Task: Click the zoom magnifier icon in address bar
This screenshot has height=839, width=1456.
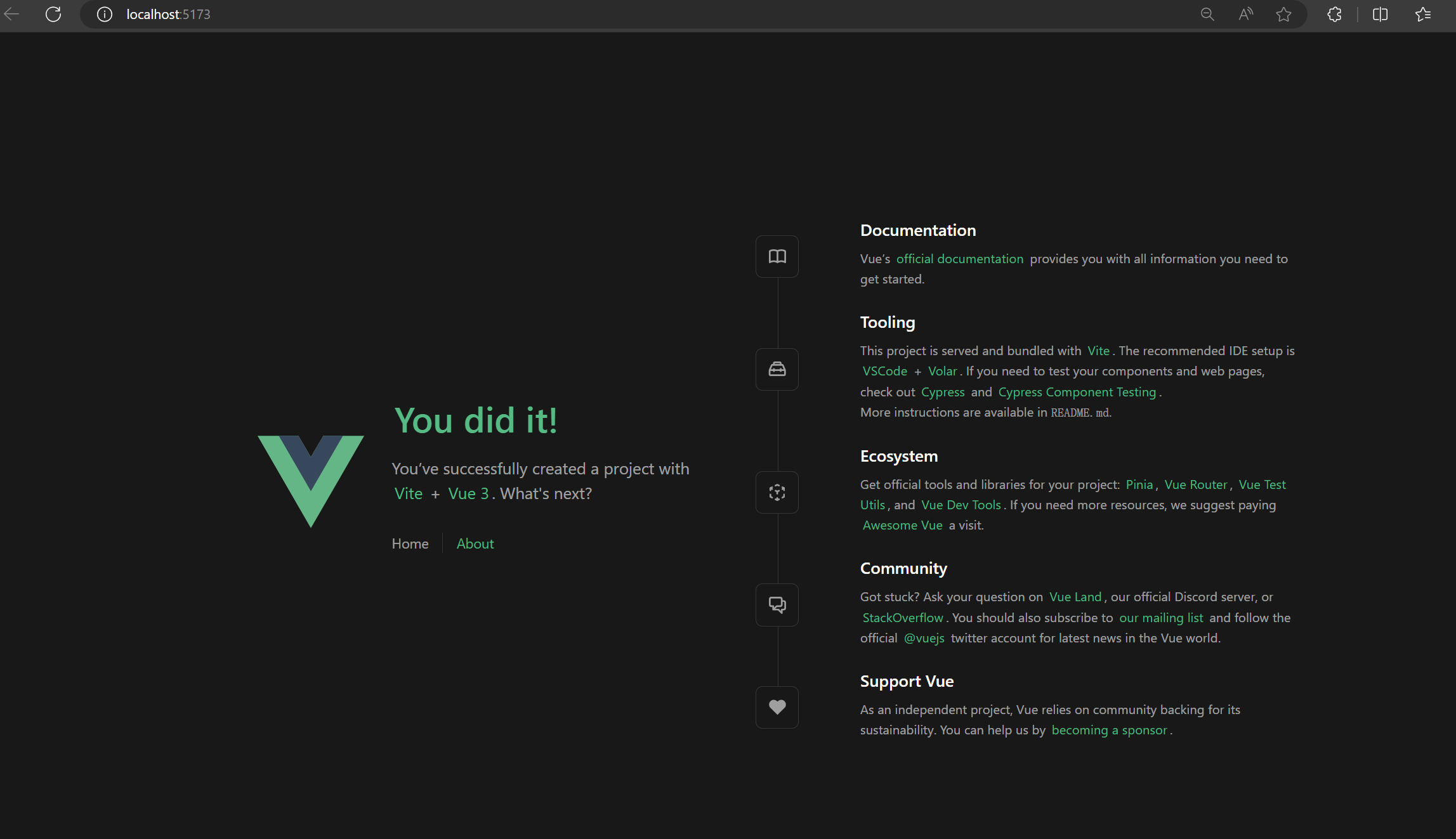Action: coord(1207,14)
